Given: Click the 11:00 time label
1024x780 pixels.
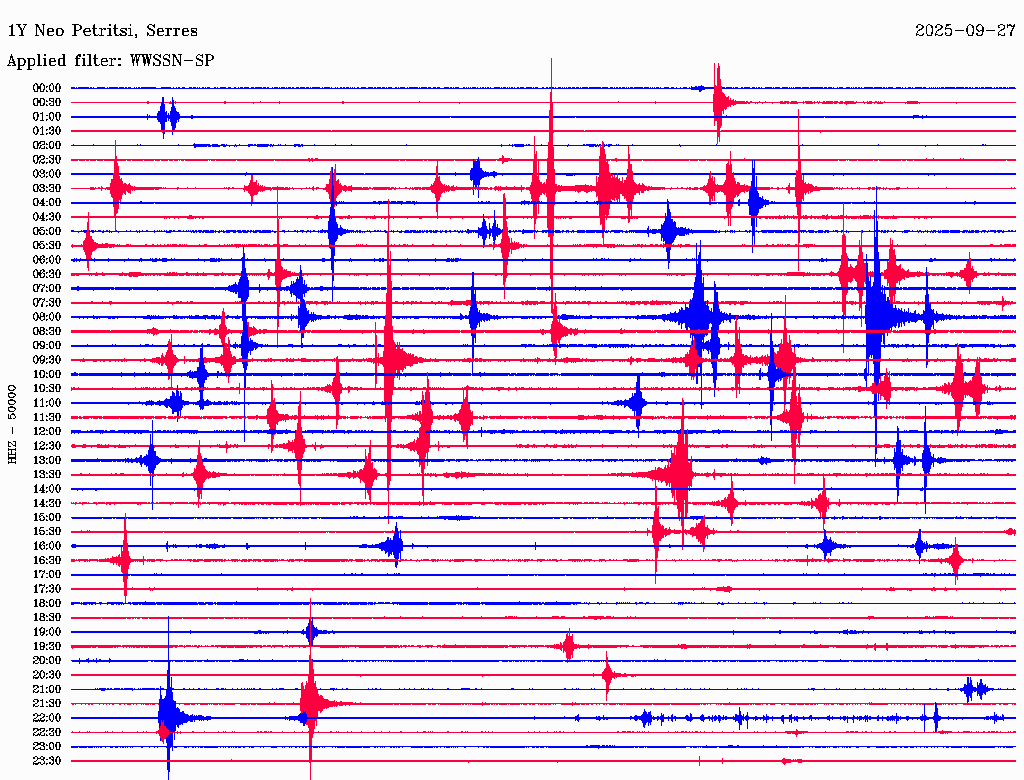Looking at the screenshot, I should coord(47,403).
